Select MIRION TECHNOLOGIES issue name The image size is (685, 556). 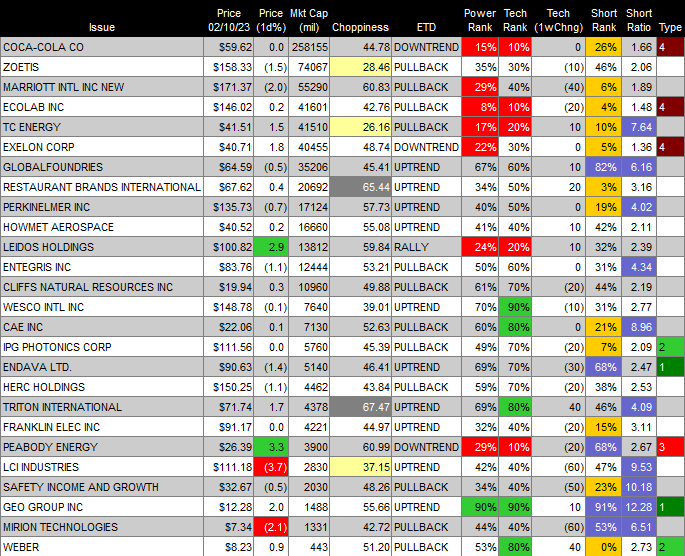[60, 528]
